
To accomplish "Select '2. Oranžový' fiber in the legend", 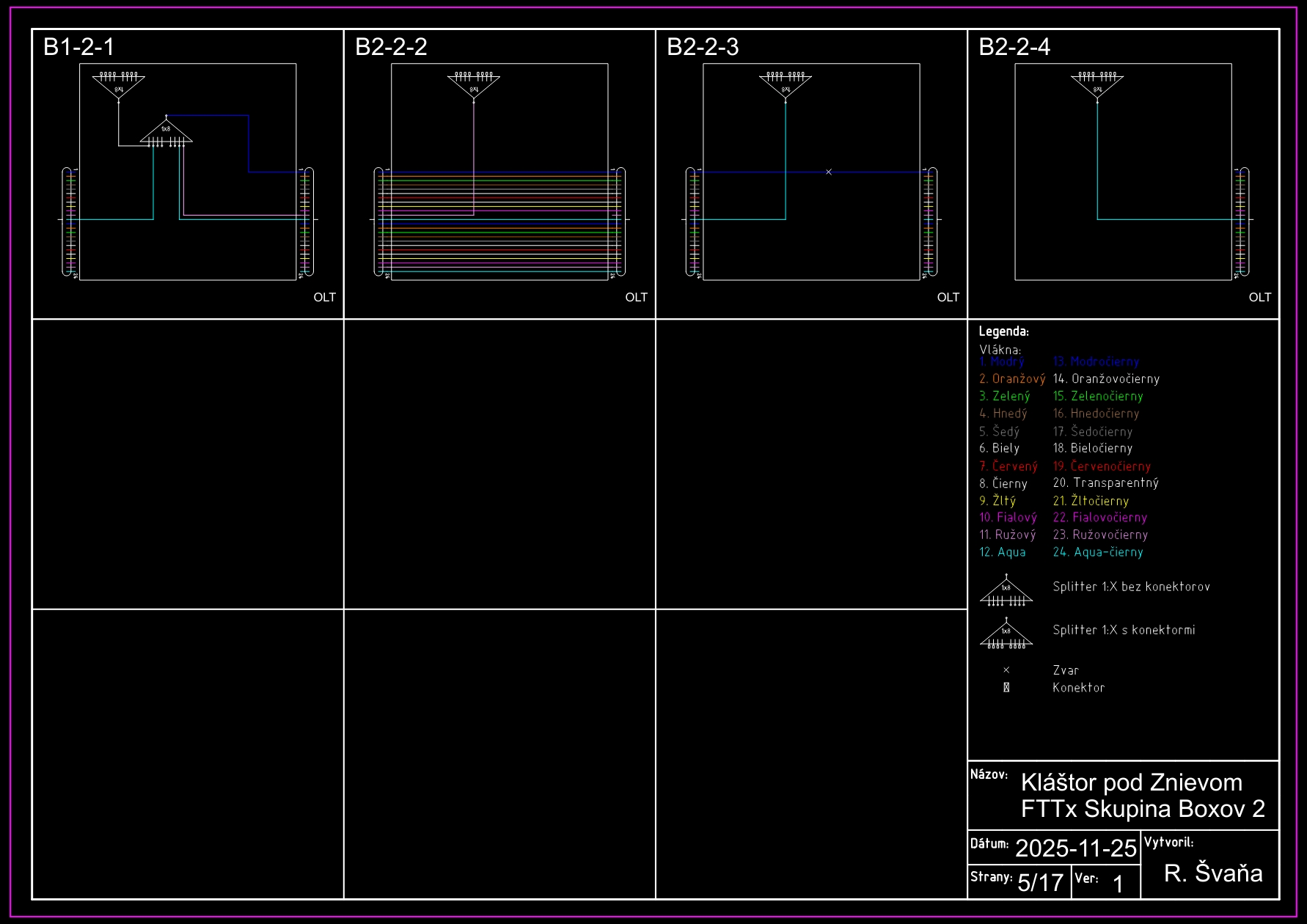I will (x=1012, y=379).
